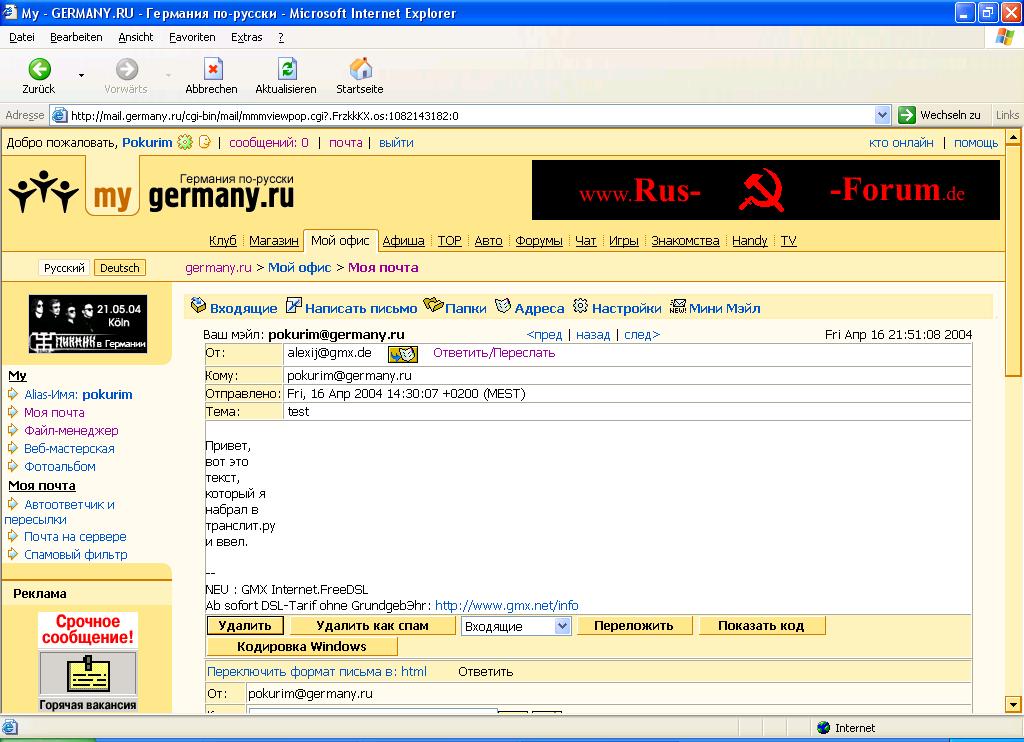Click the кто онлайн link
The height and width of the screenshot is (742, 1024).
[x=901, y=142]
